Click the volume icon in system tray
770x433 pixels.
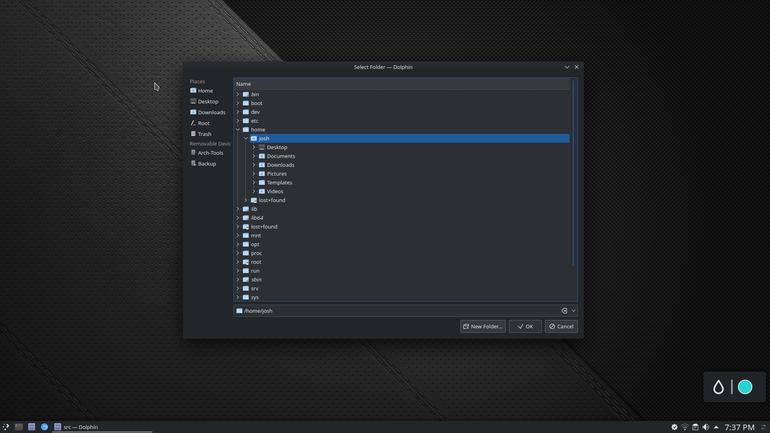pyautogui.click(x=706, y=427)
